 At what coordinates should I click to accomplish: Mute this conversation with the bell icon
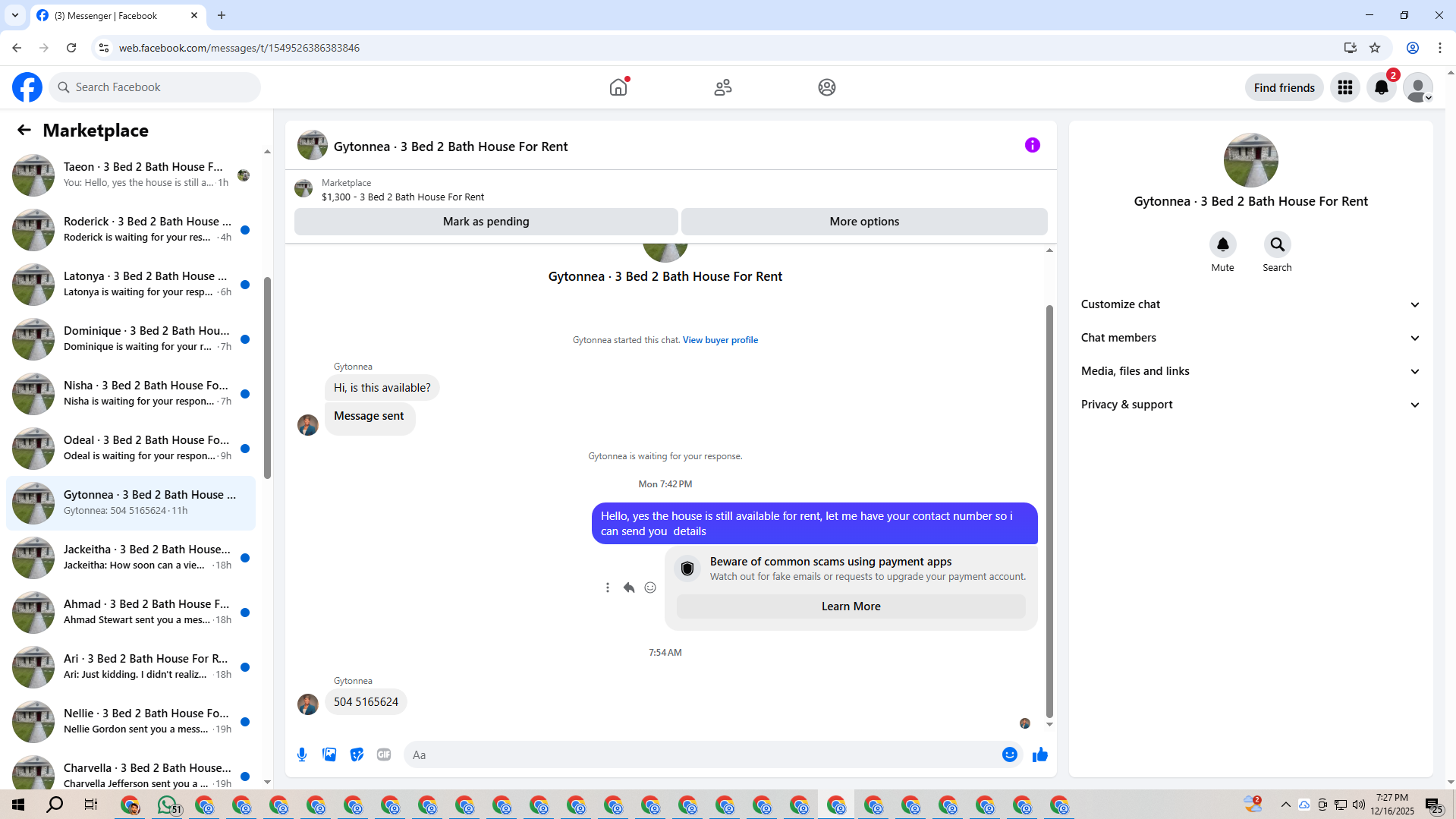click(1223, 244)
